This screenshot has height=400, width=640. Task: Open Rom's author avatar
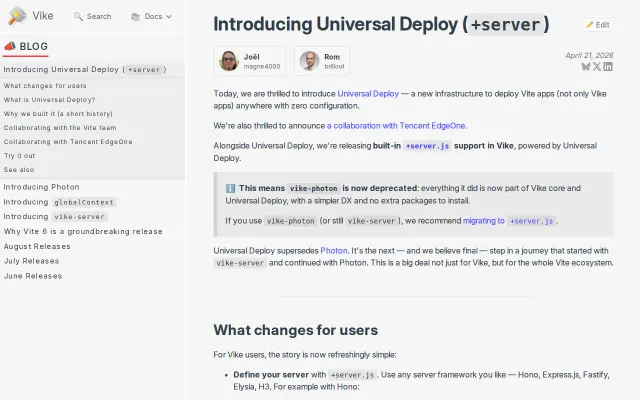(x=309, y=61)
